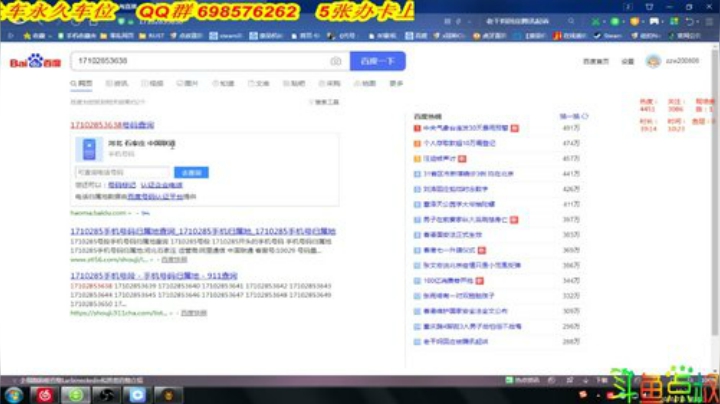Switch to the 地图 maps tab
Screen dimensions: 720x404
coord(365,84)
